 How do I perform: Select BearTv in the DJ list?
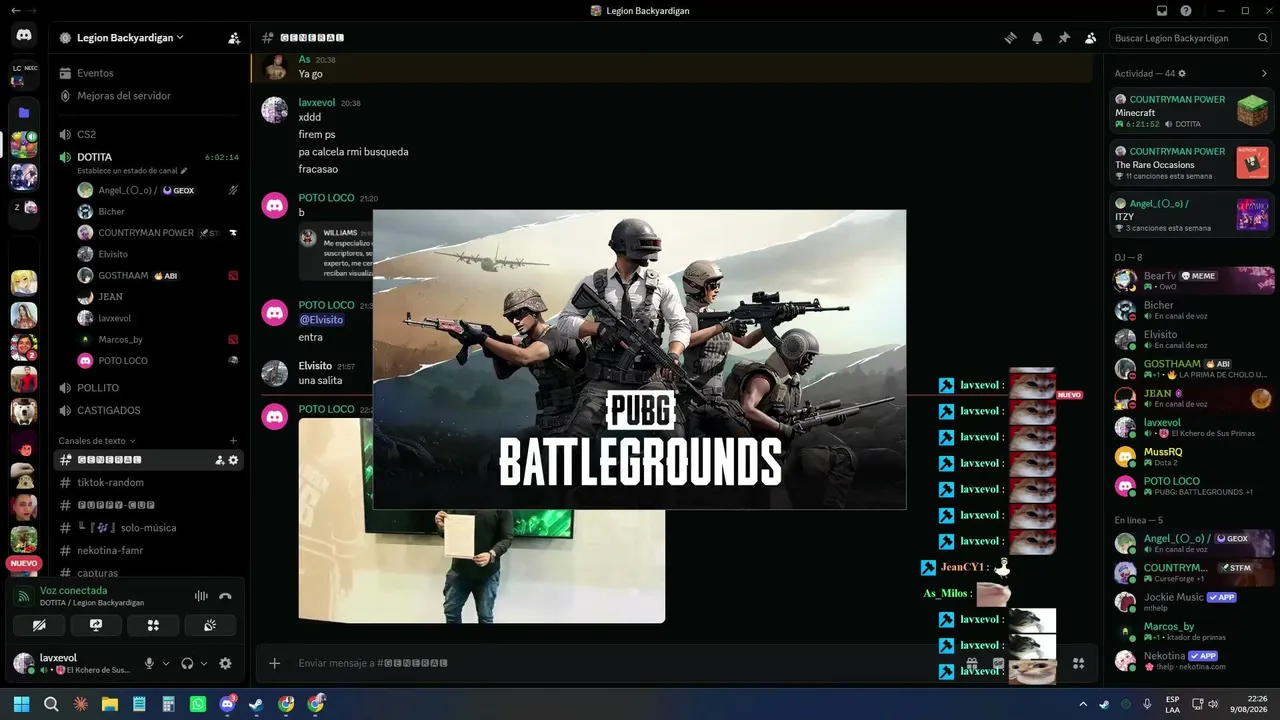[1192, 280]
